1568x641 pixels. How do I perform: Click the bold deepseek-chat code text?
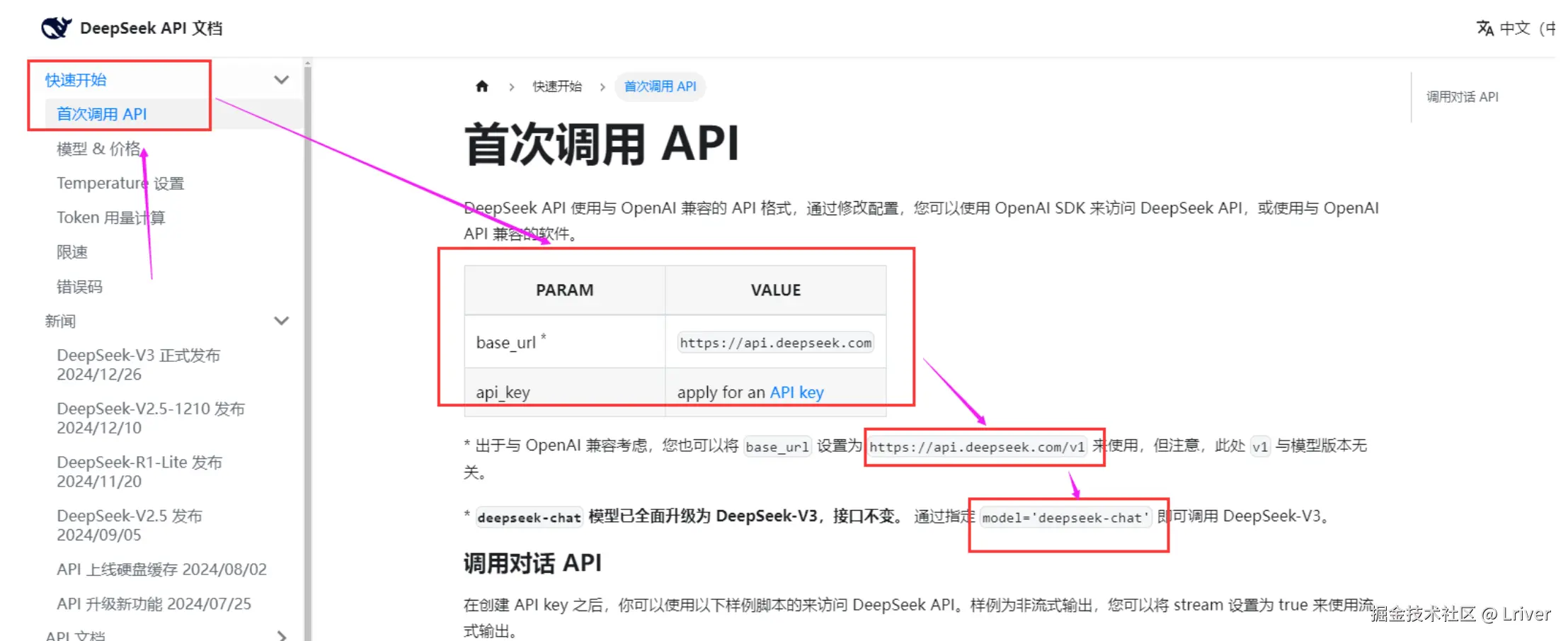coord(530,518)
